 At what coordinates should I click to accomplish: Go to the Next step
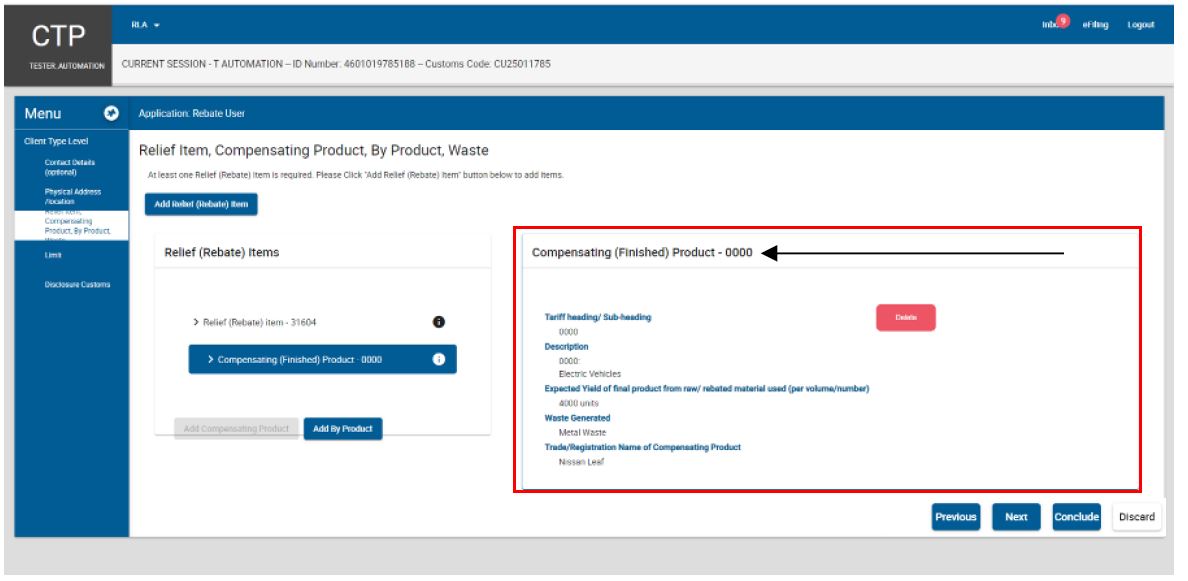pyautogui.click(x=1016, y=517)
